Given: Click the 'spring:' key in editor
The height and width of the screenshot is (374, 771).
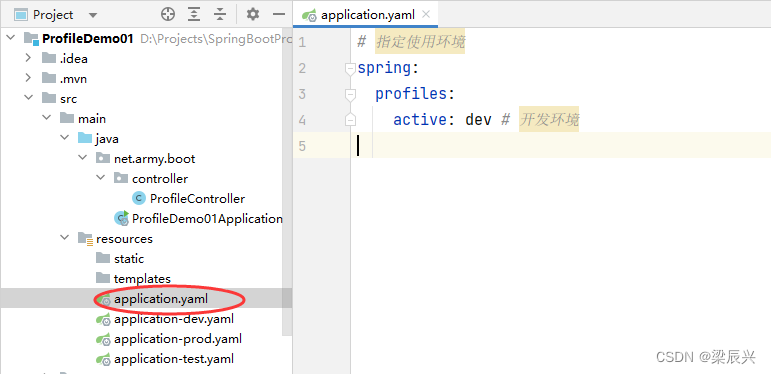Looking at the screenshot, I should pos(388,68).
